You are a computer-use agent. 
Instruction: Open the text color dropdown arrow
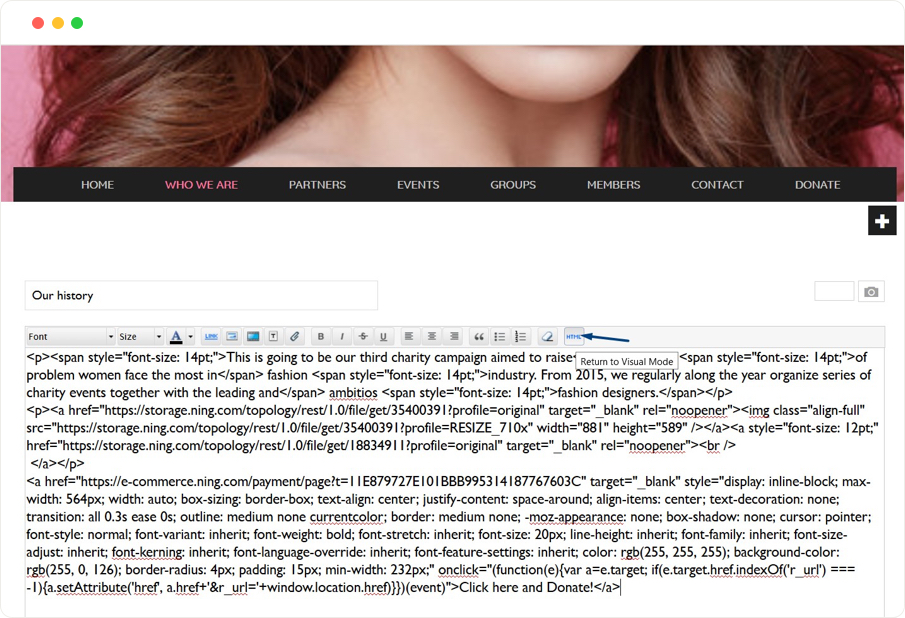[190, 336]
